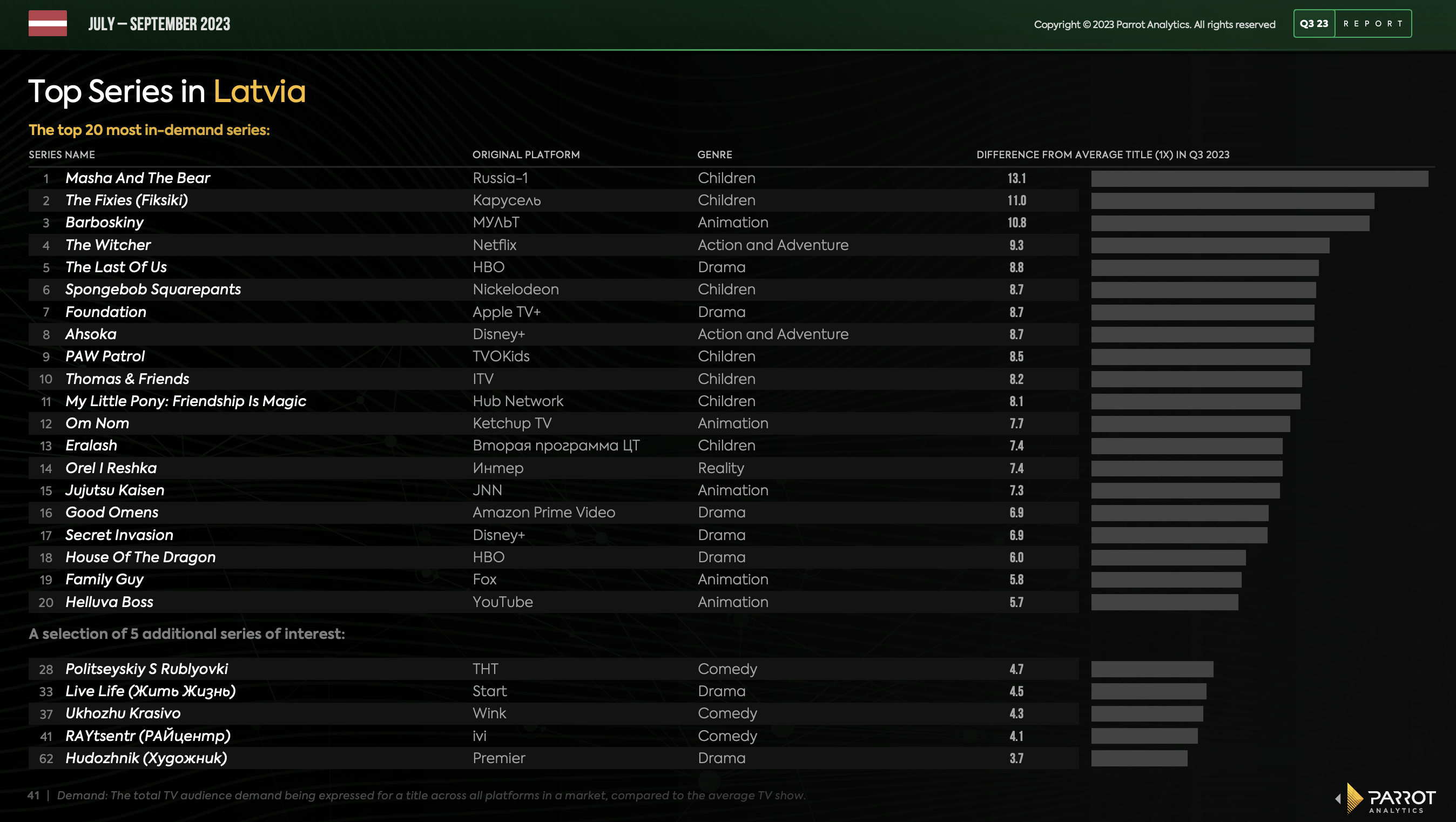
Task: Click the Q3 23 badge
Action: point(1313,24)
